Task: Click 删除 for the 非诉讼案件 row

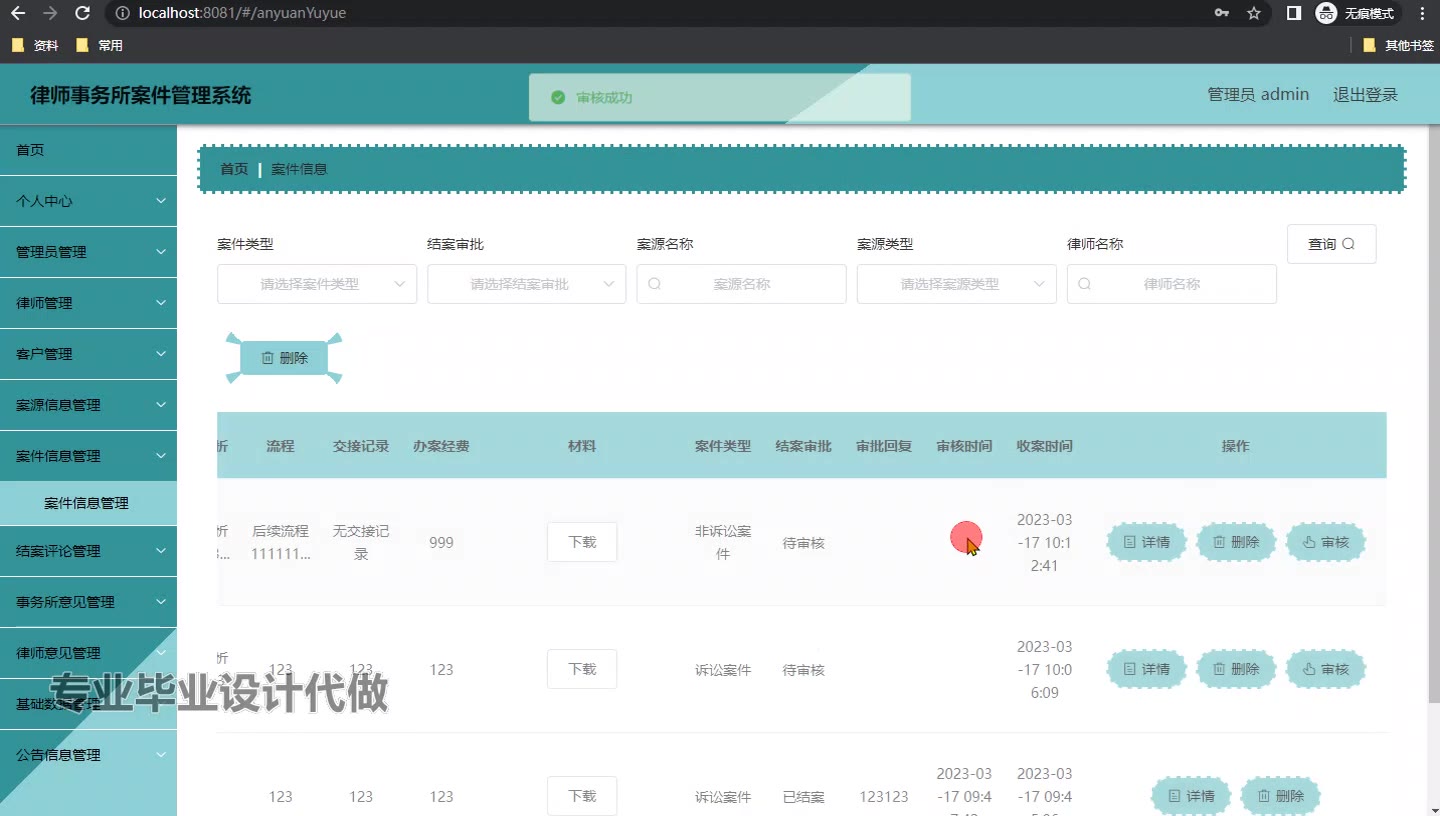Action: coord(1236,542)
